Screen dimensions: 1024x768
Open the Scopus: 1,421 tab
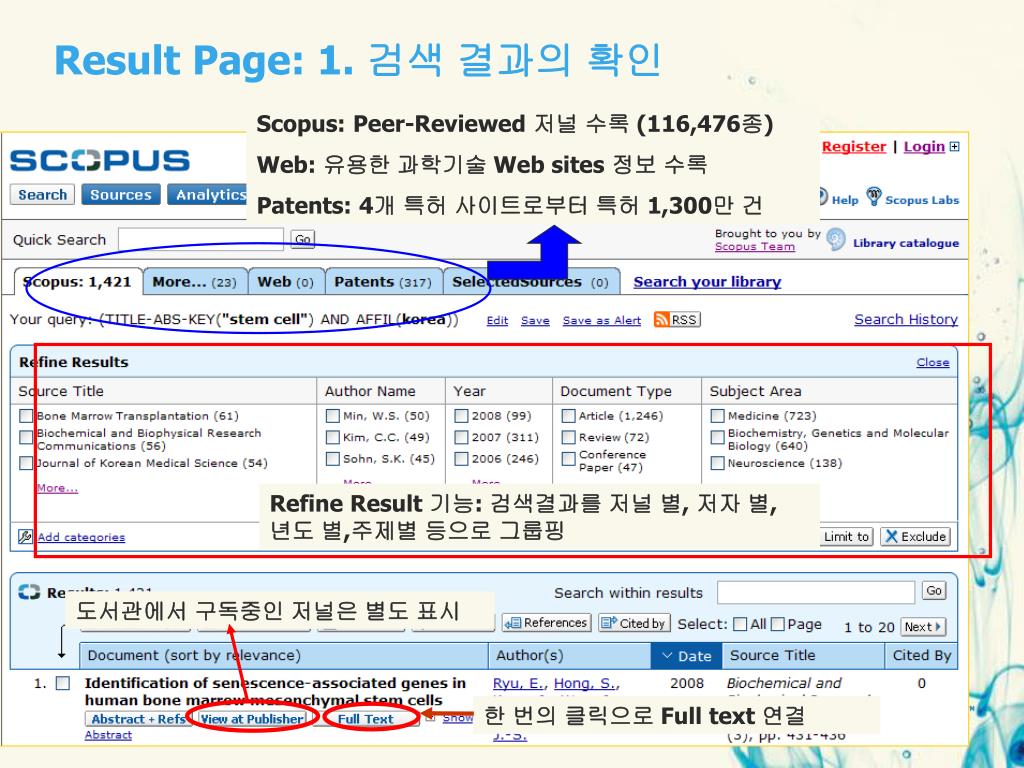click(x=77, y=282)
